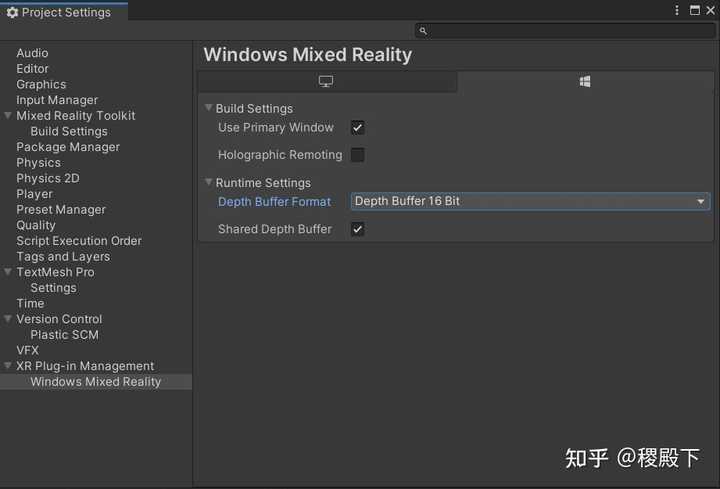Image resolution: width=720 pixels, height=489 pixels.
Task: Select Editor in the settings list
Action: pyautogui.click(x=32, y=68)
